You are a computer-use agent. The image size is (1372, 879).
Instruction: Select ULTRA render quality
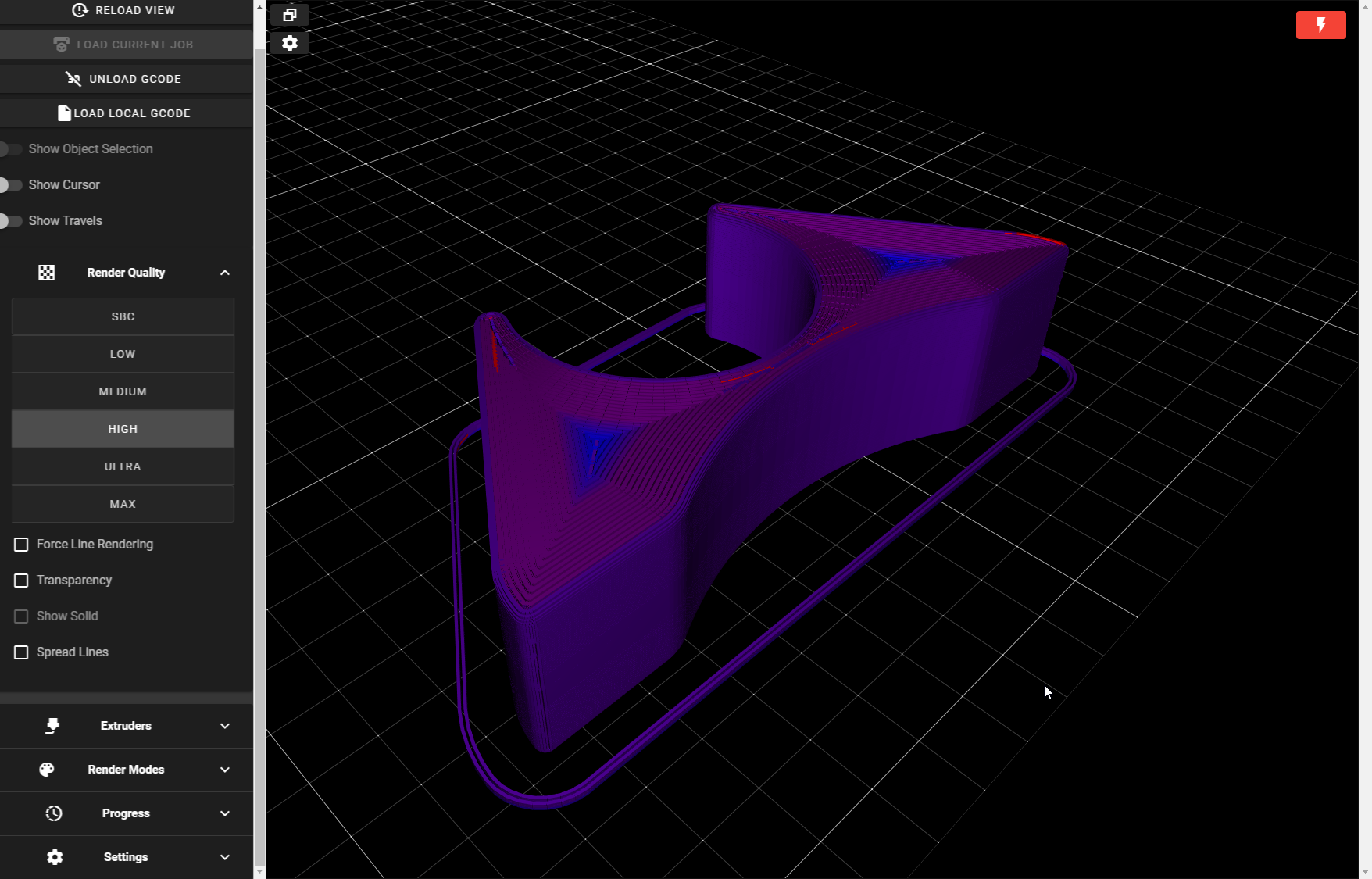coord(123,466)
